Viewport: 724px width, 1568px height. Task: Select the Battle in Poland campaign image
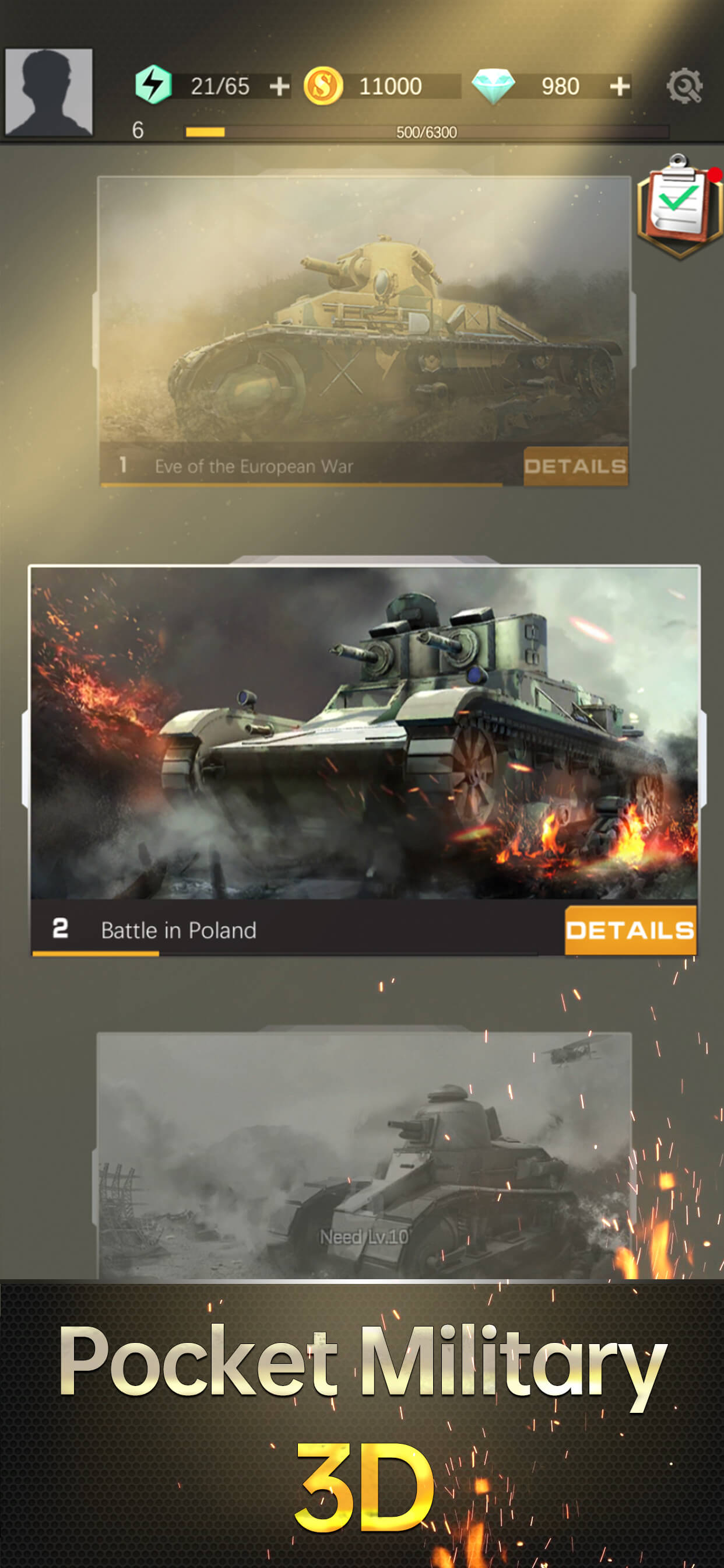(x=364, y=733)
